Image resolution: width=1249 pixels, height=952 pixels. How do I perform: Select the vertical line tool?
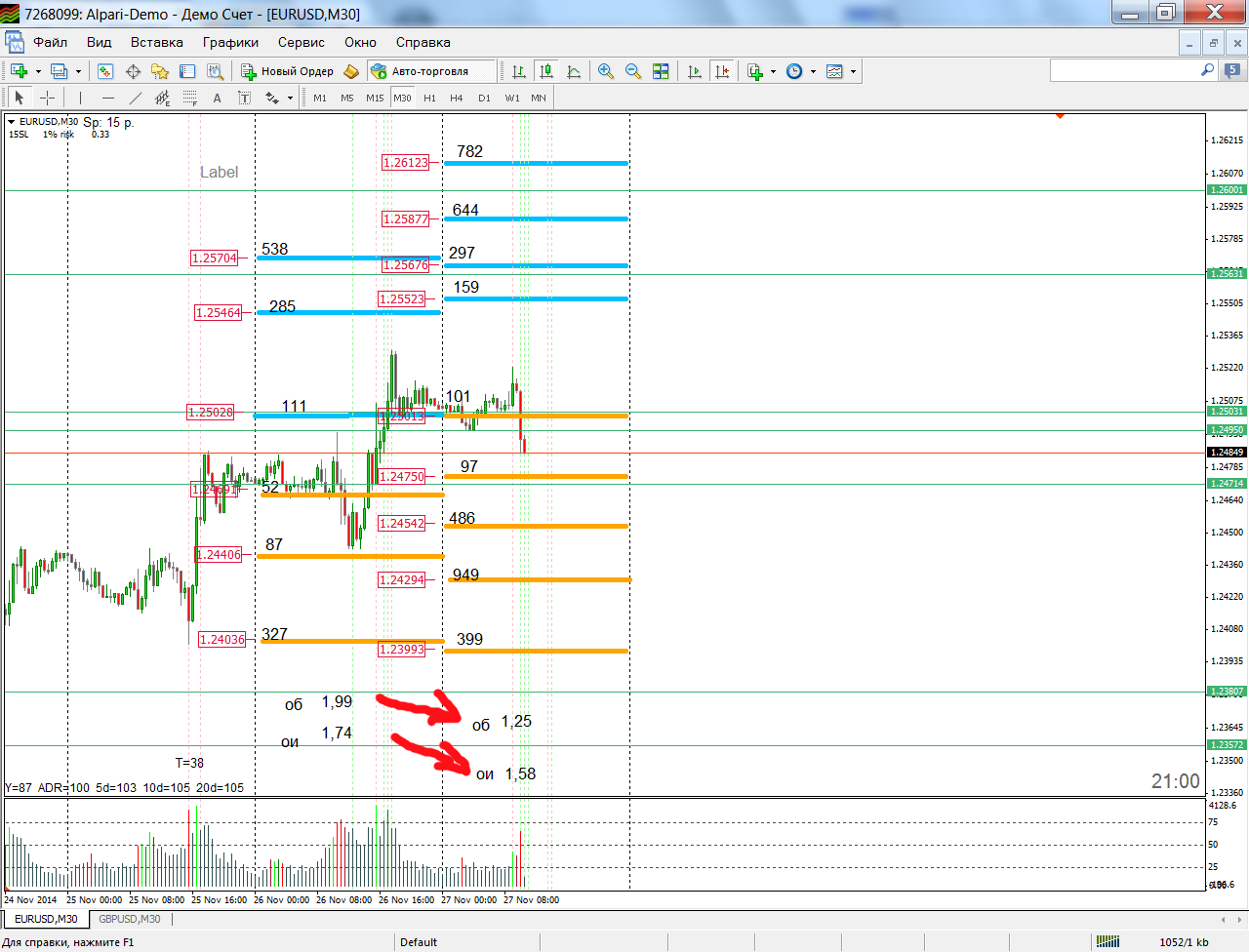pos(80,98)
